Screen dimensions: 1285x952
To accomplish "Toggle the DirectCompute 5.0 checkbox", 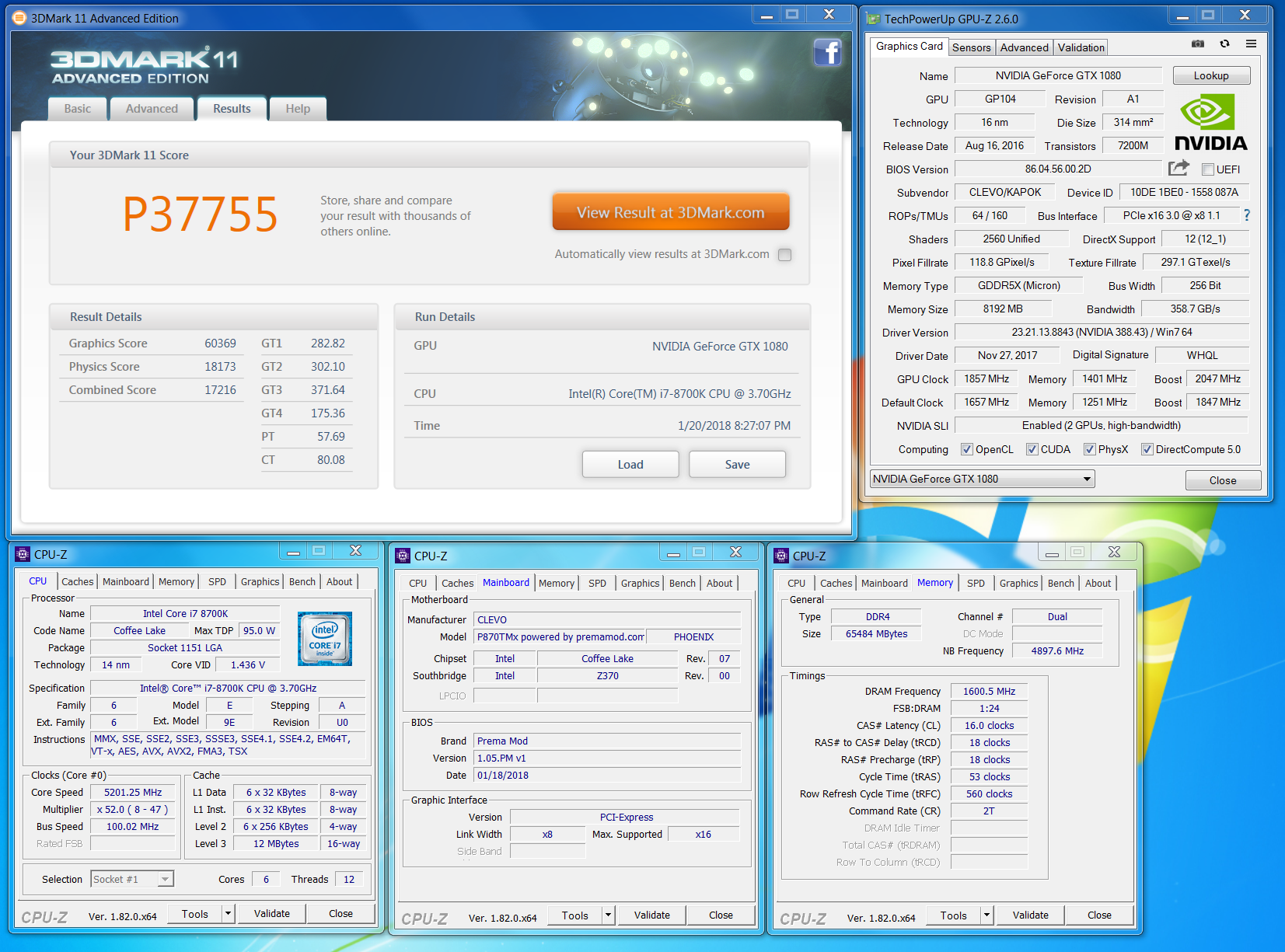I will [x=1147, y=449].
